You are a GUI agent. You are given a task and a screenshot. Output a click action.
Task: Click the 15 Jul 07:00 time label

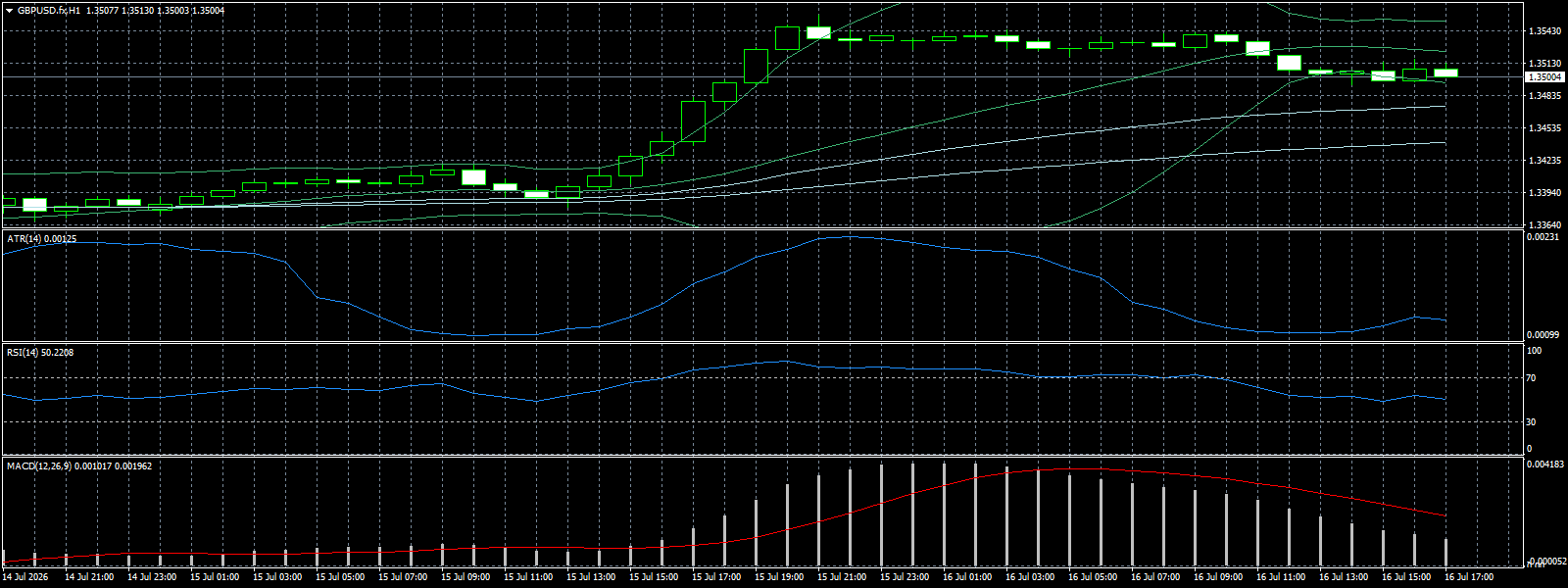pos(402,577)
